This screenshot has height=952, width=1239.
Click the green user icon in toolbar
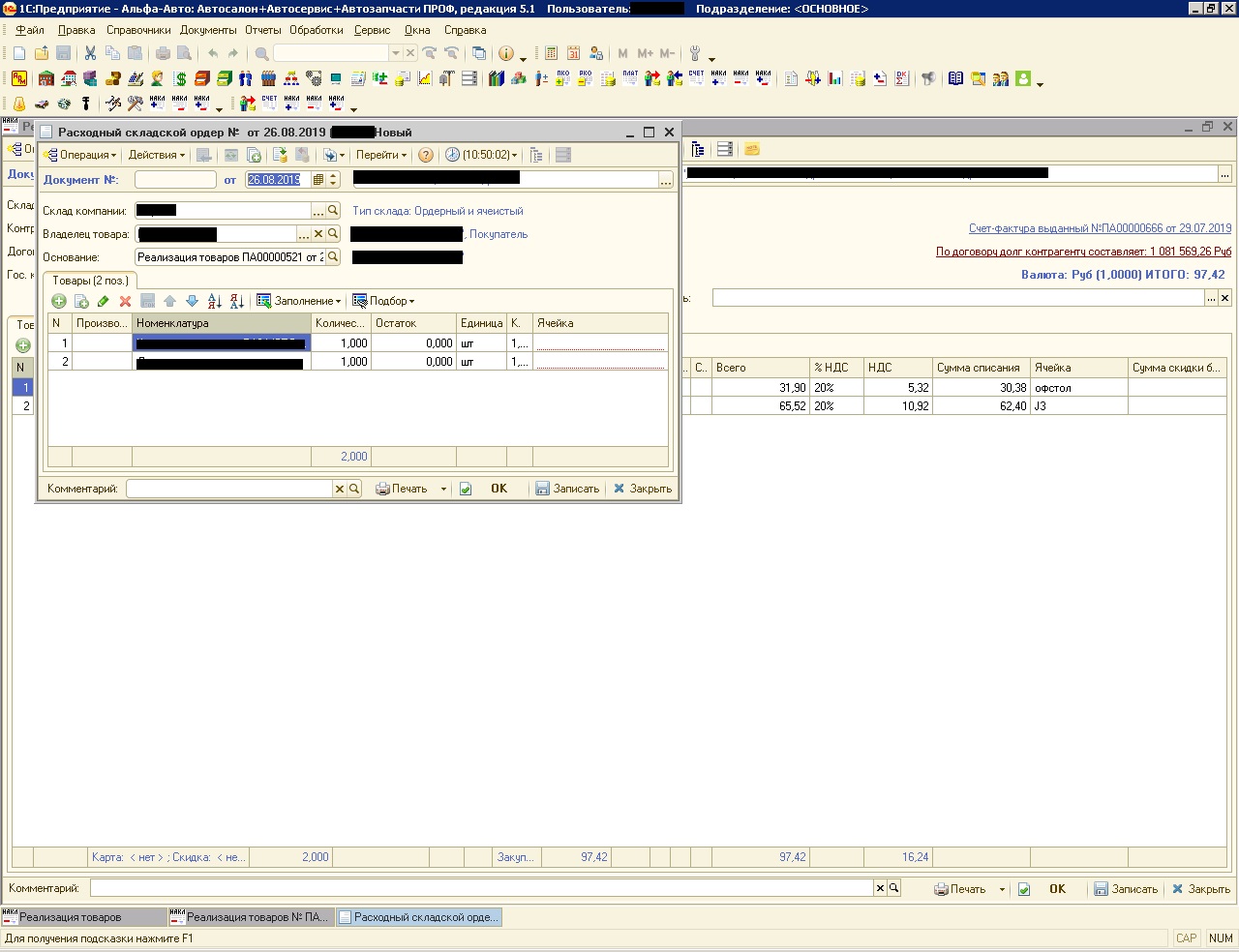pos(1023,78)
